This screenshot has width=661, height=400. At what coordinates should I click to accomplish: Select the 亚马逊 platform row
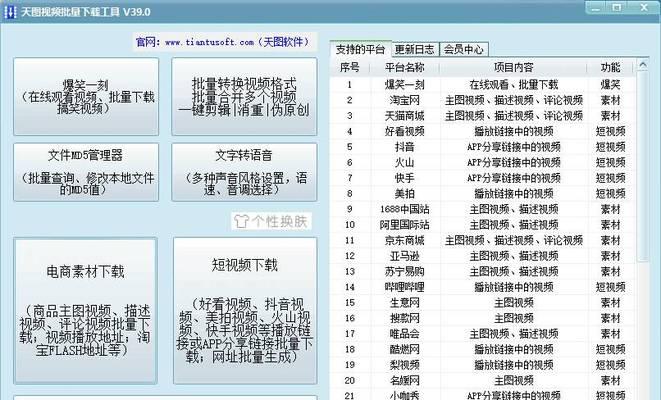[483, 256]
